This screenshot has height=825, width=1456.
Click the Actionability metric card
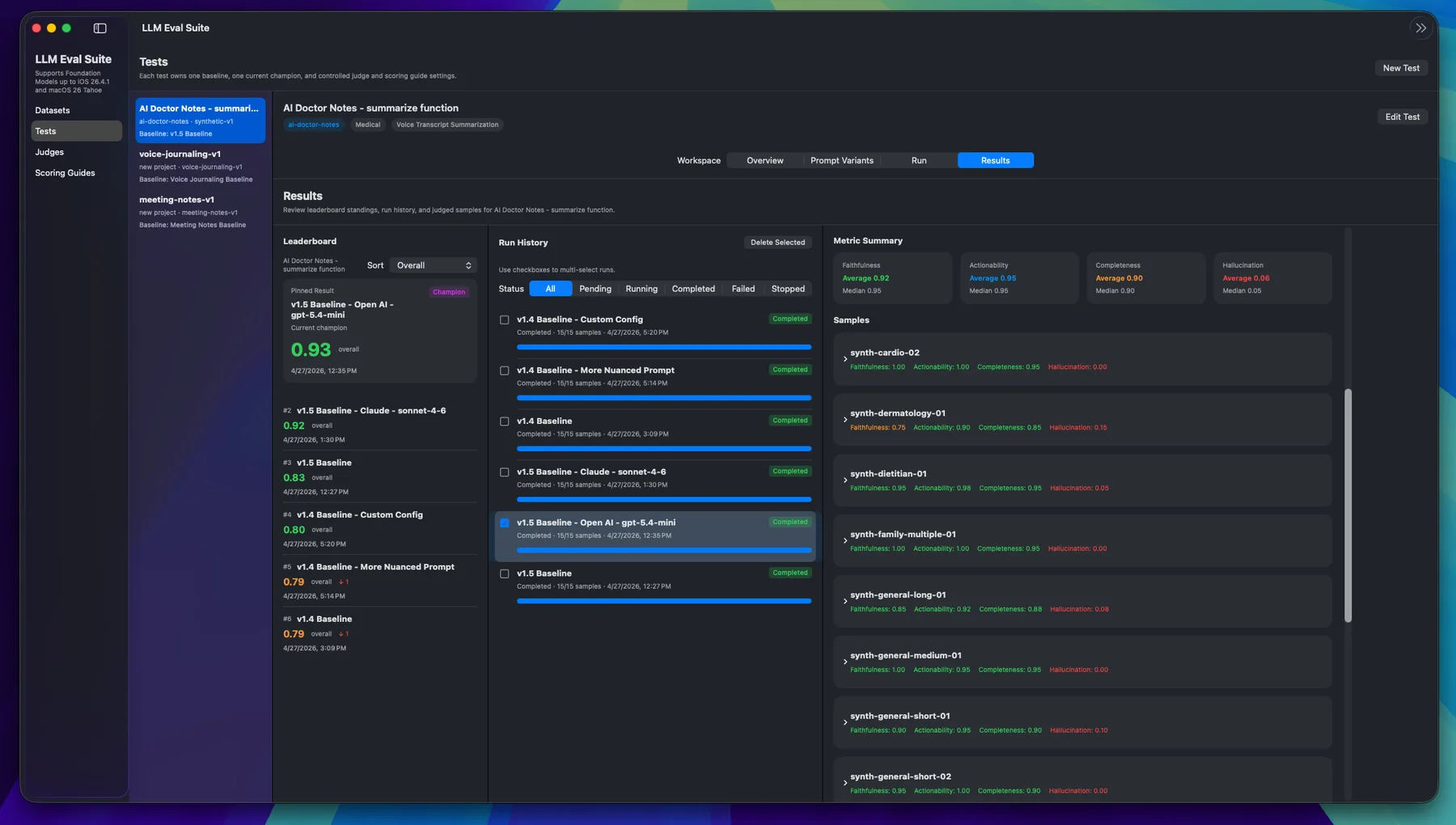1019,278
